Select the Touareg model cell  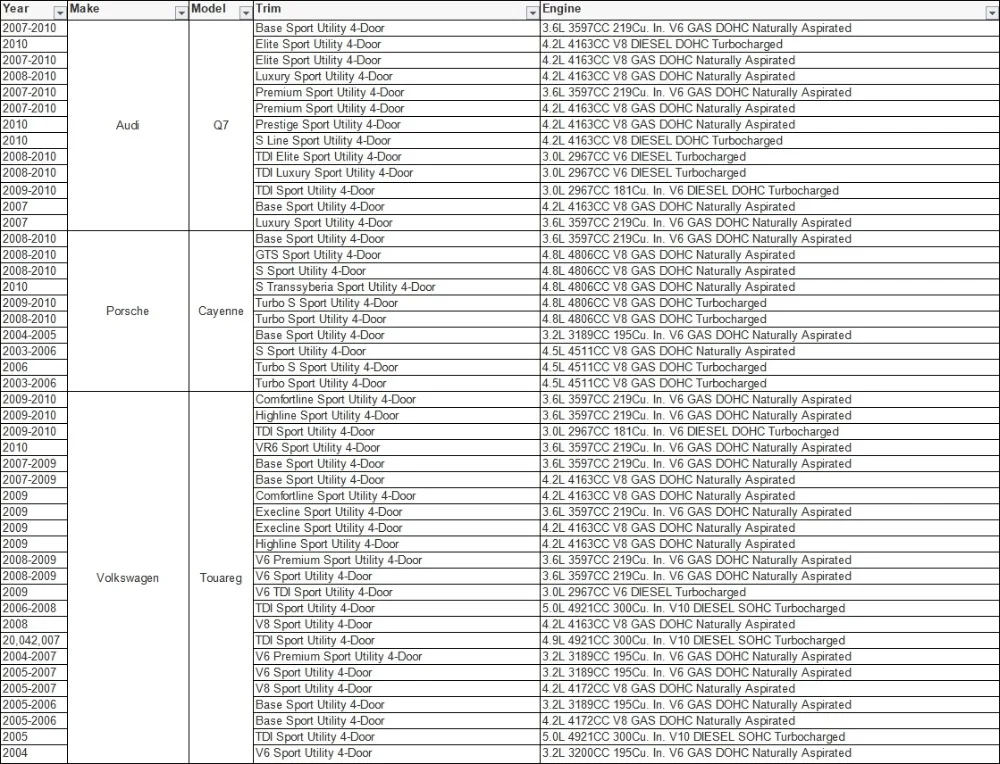coord(221,578)
